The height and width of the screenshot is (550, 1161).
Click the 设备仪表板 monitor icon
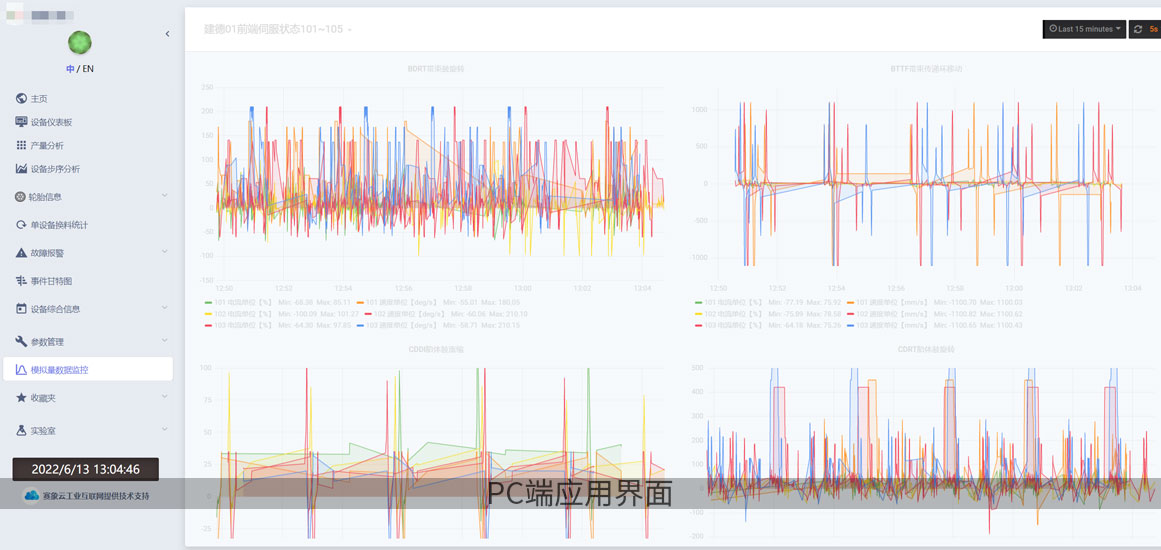(21, 122)
